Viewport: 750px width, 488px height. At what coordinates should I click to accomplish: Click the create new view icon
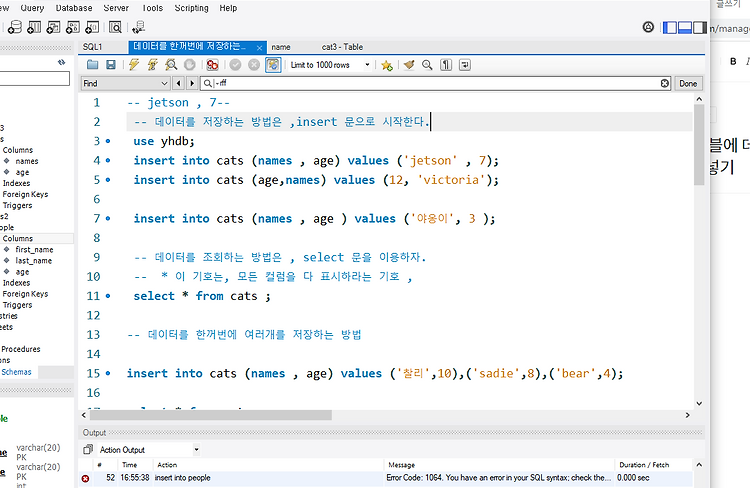click(53, 27)
